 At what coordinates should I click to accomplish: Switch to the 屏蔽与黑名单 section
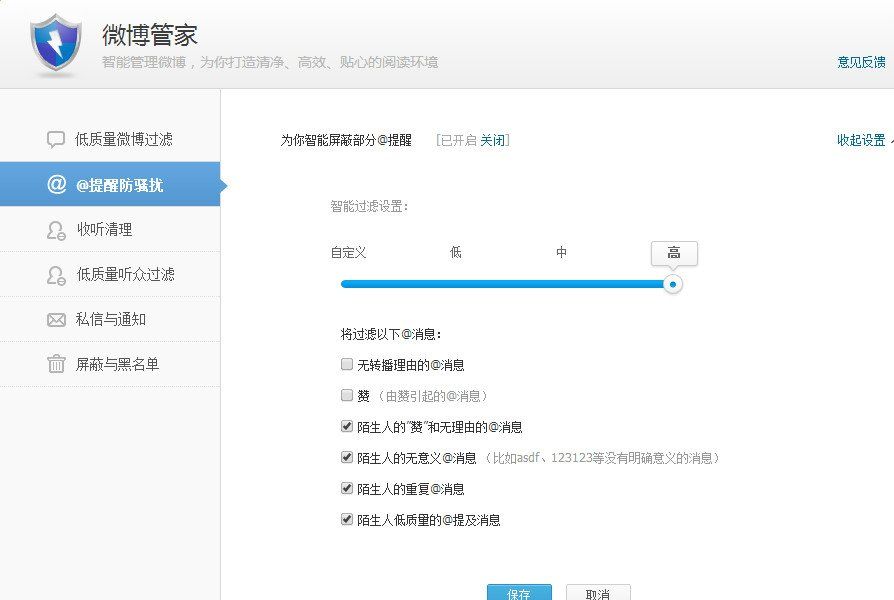117,365
